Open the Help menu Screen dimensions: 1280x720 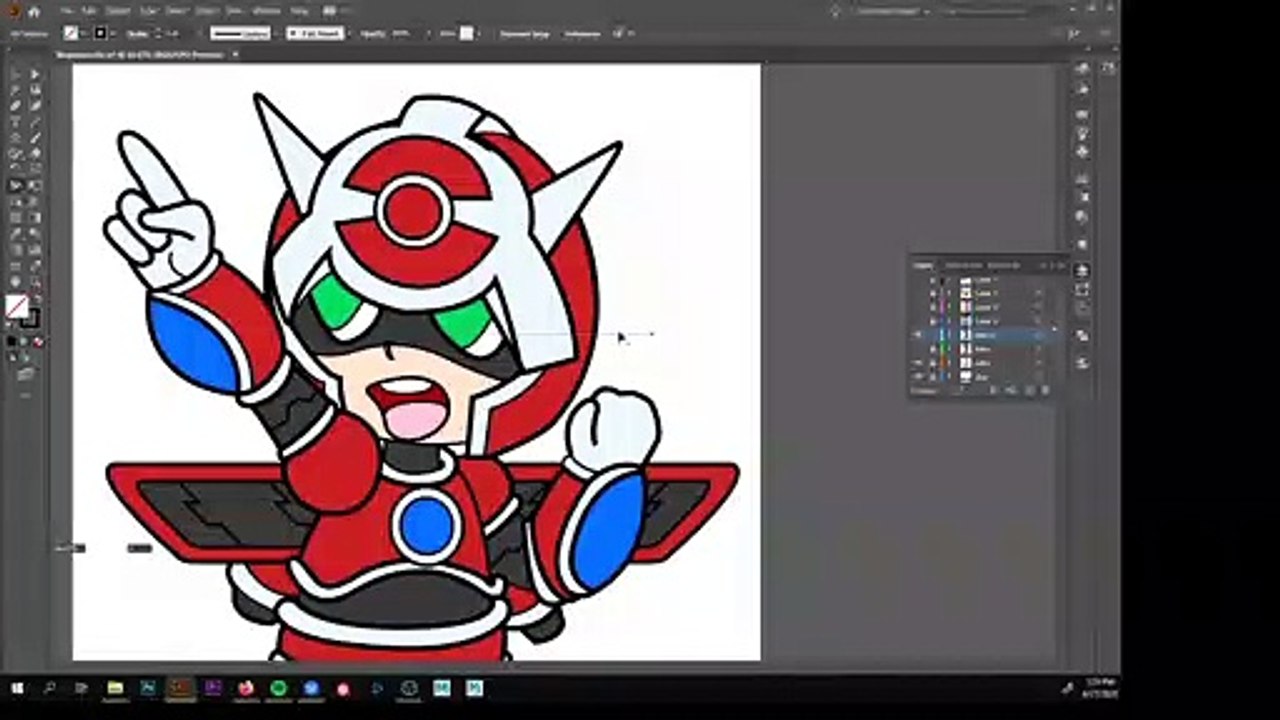(x=299, y=11)
